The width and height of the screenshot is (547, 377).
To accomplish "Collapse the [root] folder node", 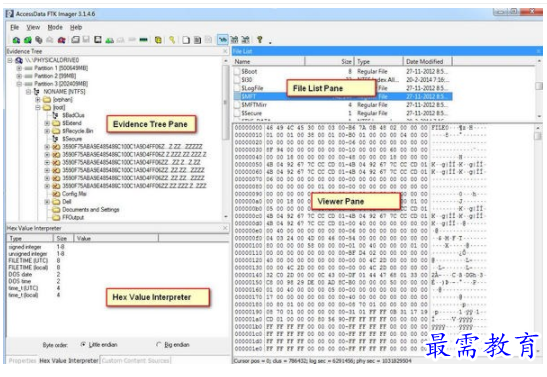I will click(38, 108).
